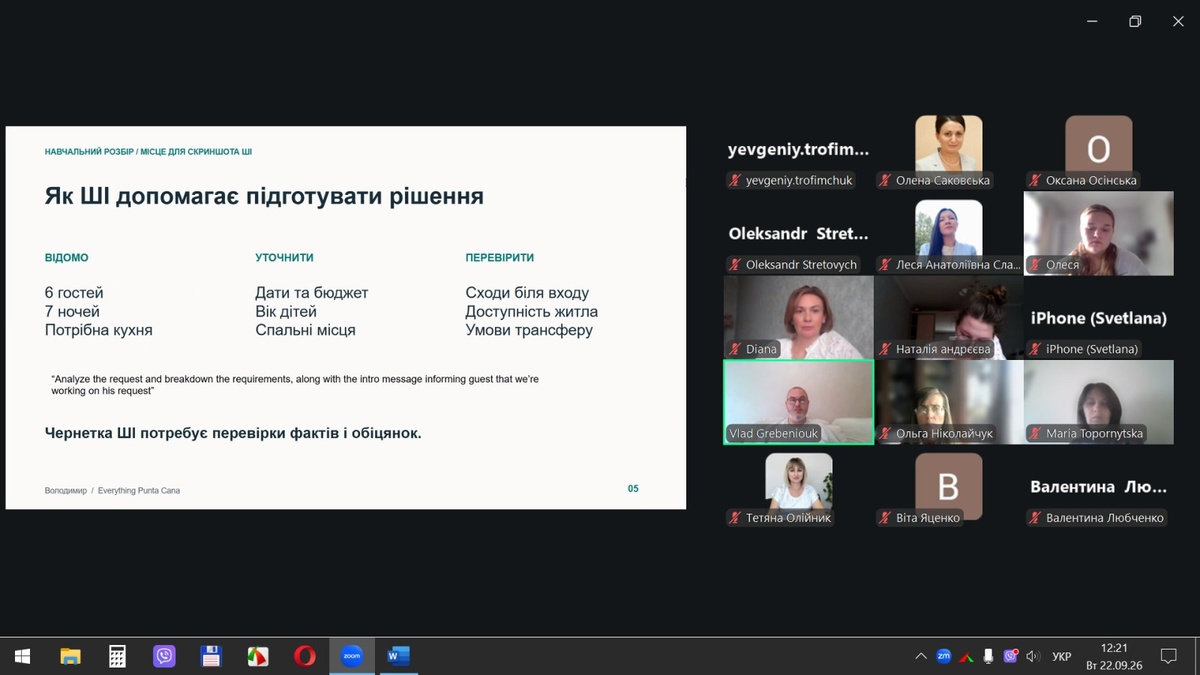The image size is (1200, 675).
Task: Open the clock and date flyout
Action: (x=1114, y=656)
